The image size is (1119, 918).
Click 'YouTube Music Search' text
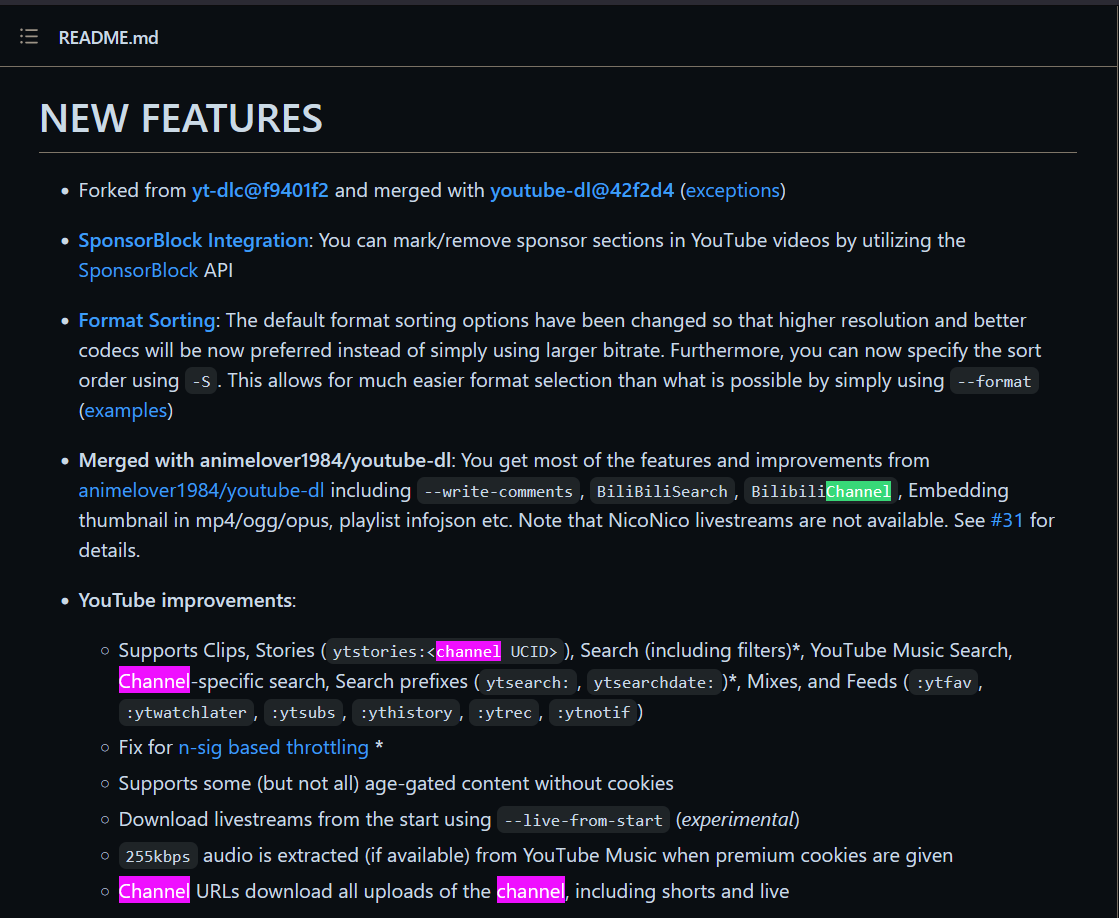[910, 650]
